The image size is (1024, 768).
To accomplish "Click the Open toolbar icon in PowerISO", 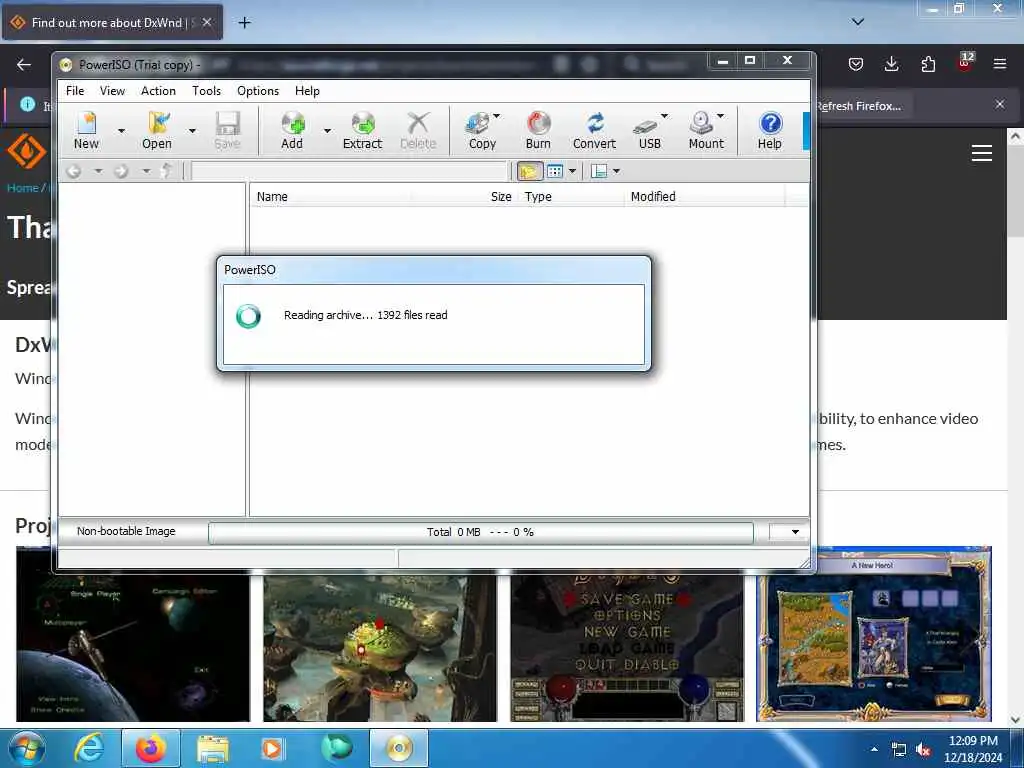I will tap(157, 130).
